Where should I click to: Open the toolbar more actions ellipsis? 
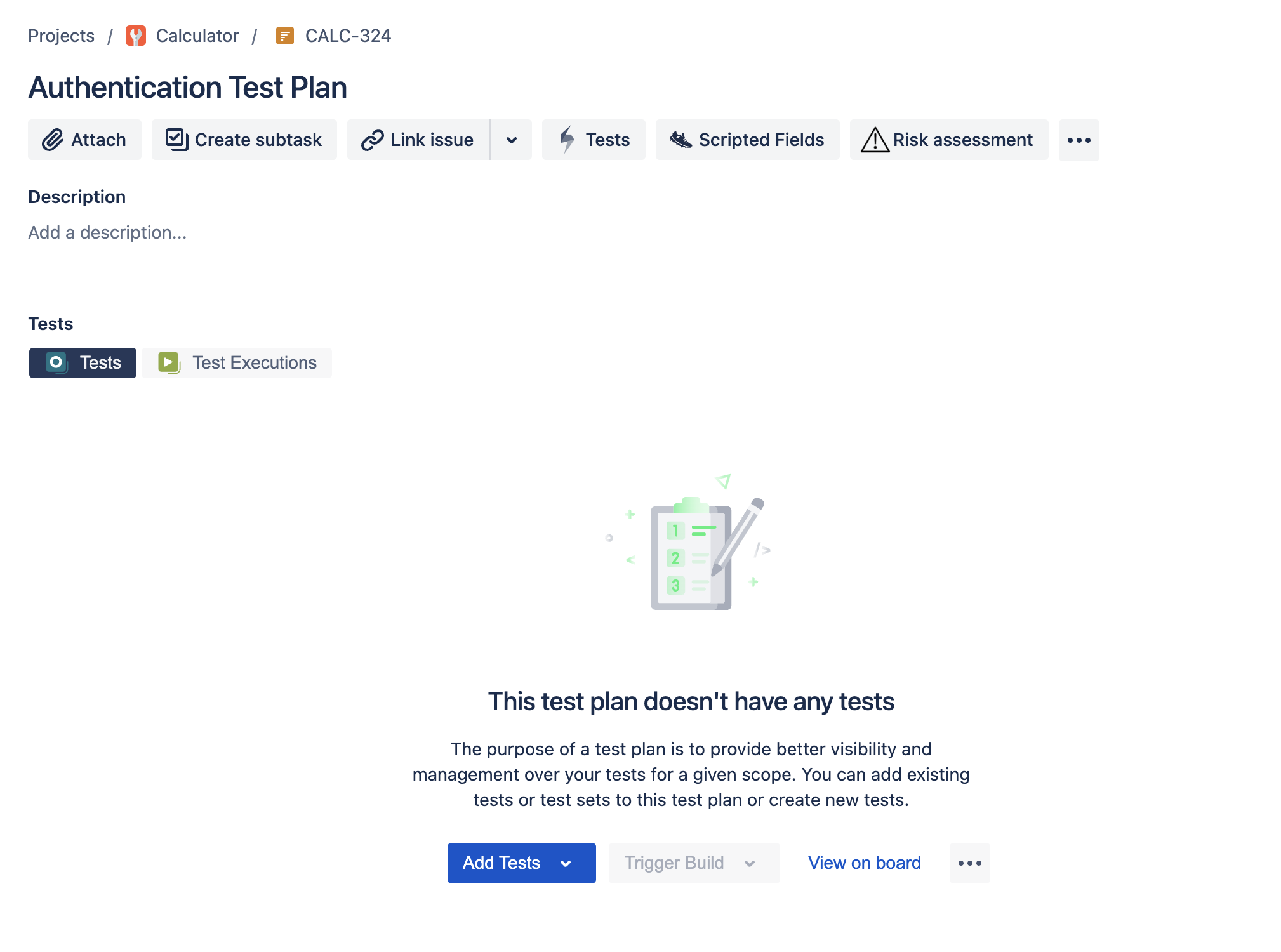pos(1079,140)
